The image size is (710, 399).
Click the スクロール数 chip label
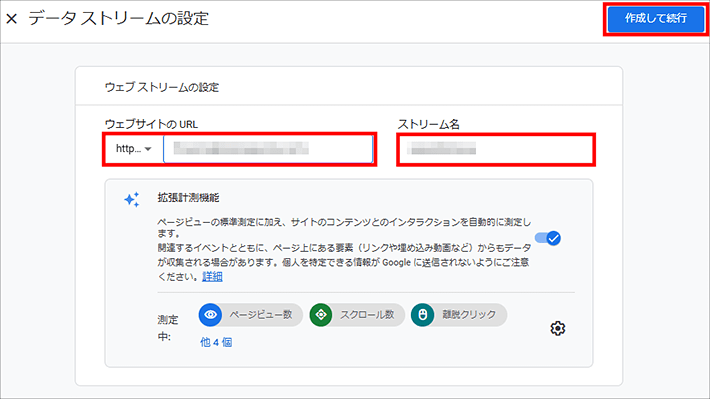click(367, 315)
